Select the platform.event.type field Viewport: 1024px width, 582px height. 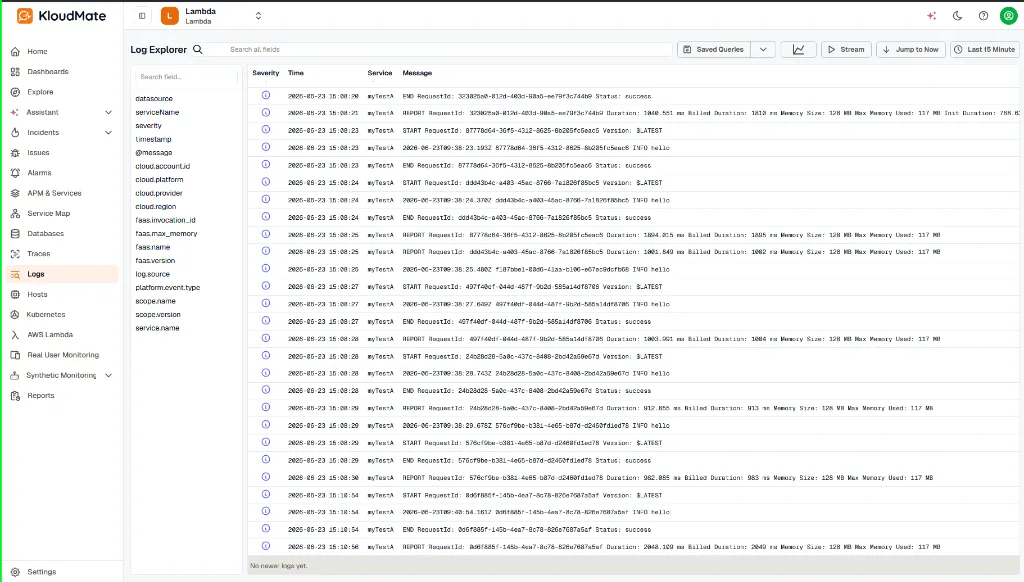coord(168,287)
